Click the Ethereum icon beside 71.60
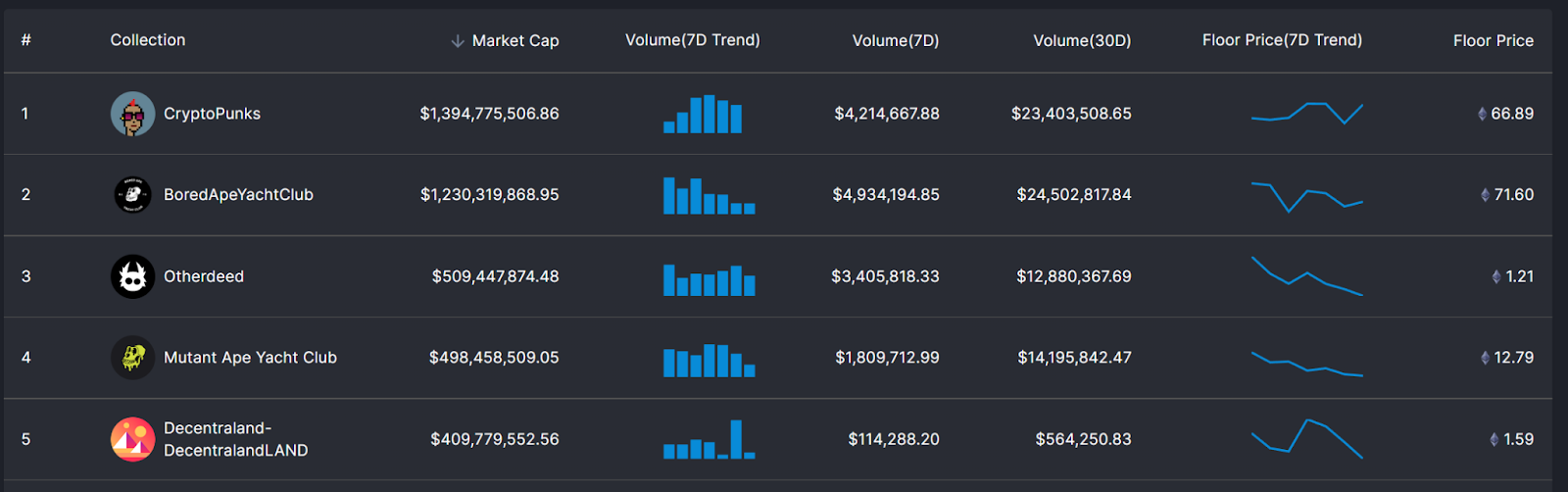The width and height of the screenshot is (1568, 492). [1485, 196]
